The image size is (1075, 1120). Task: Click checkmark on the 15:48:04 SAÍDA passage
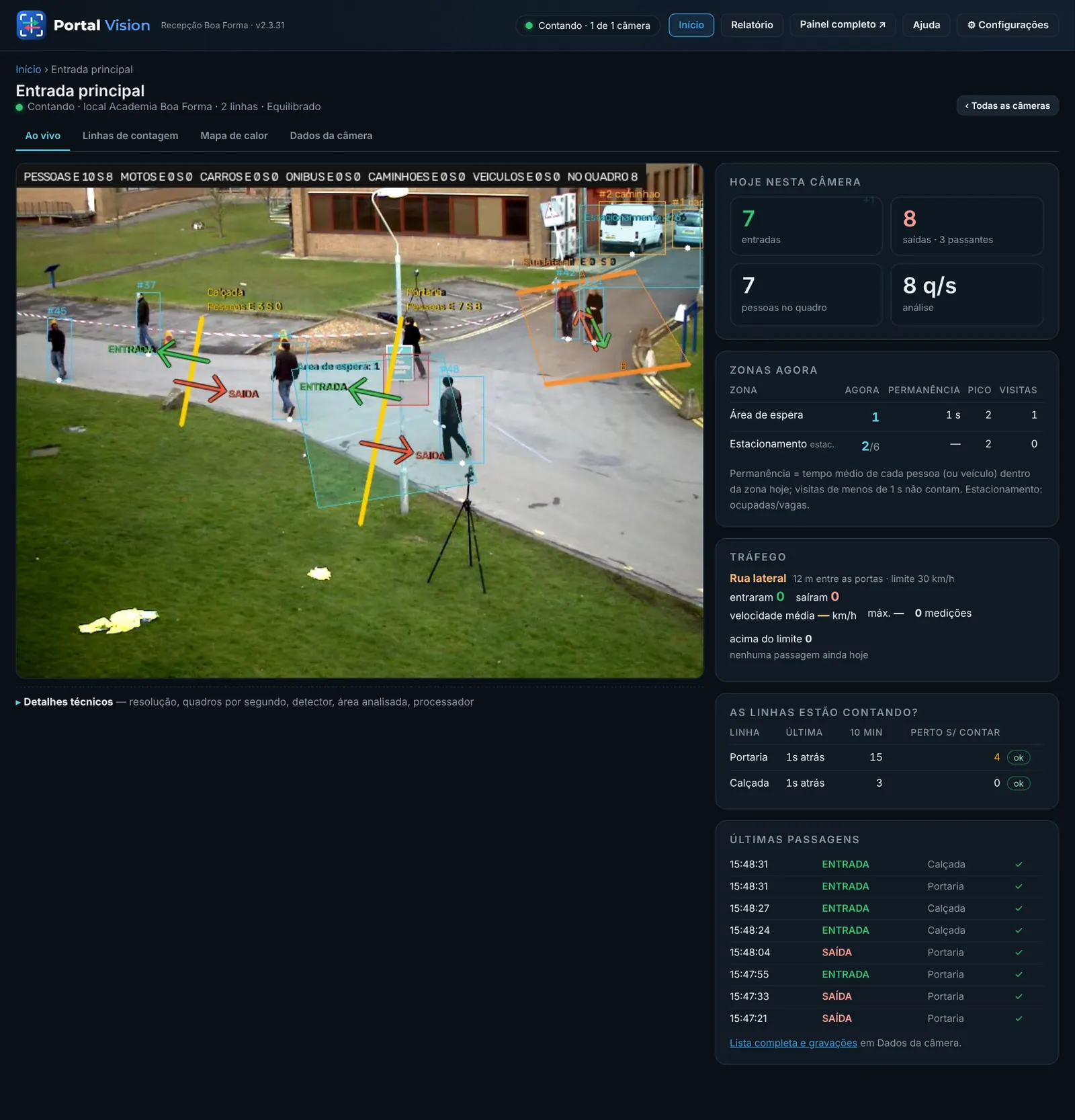[1019, 952]
